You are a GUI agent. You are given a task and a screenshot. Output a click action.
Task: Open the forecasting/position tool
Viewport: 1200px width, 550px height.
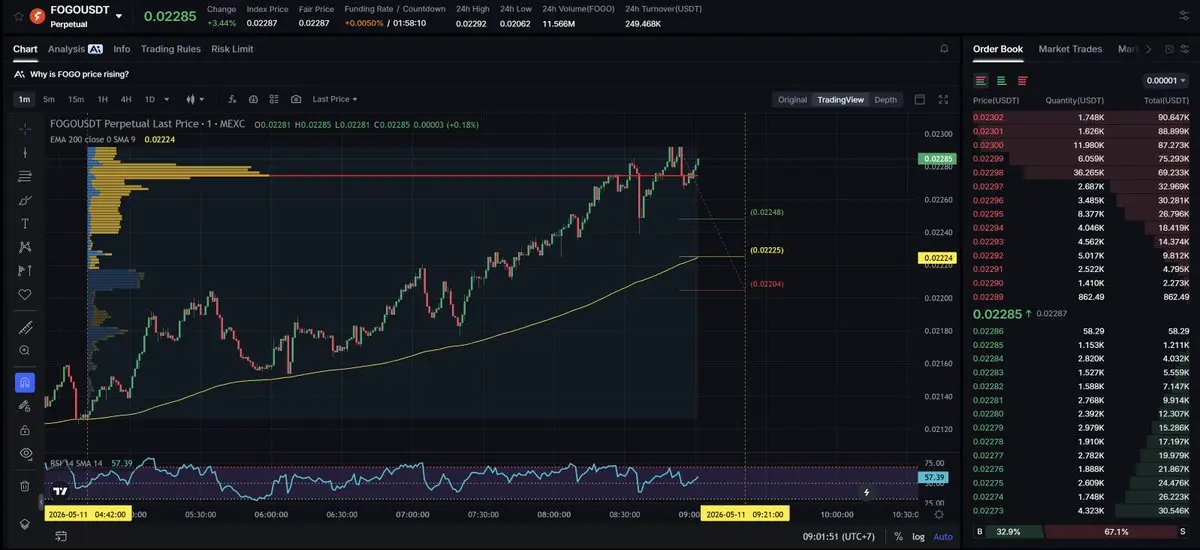point(25,271)
